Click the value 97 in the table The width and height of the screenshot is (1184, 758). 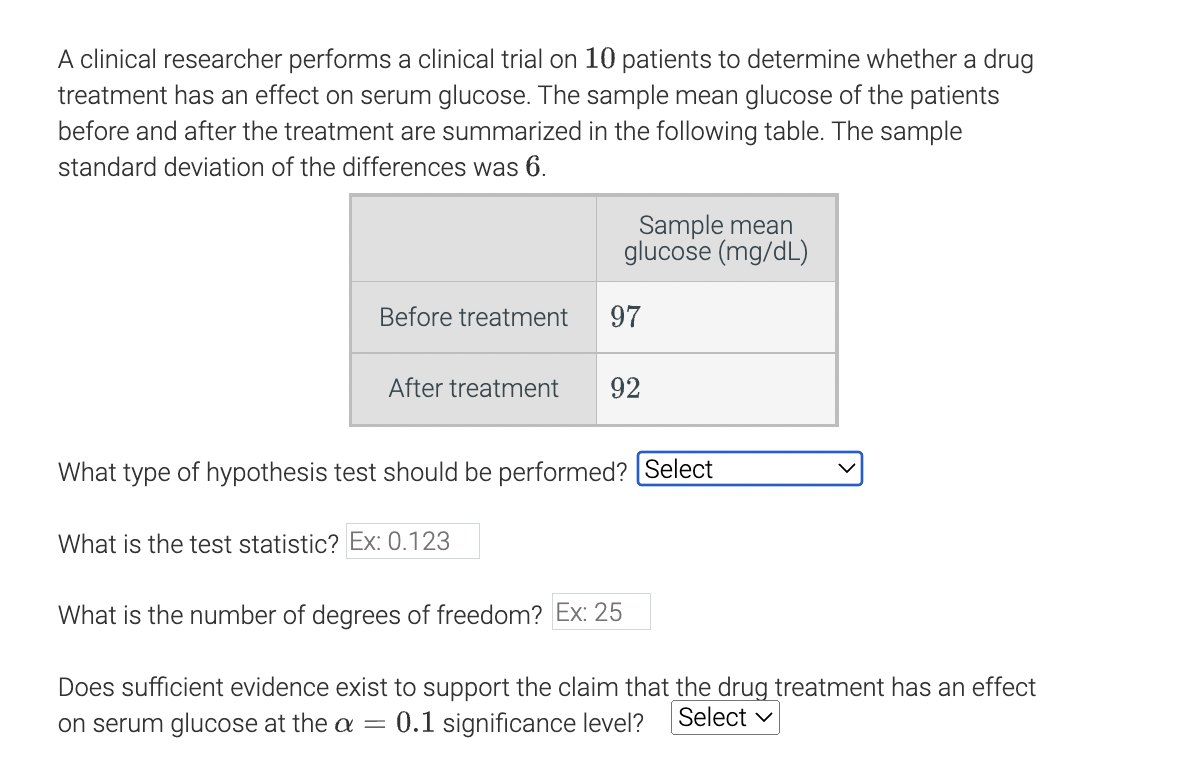click(622, 316)
